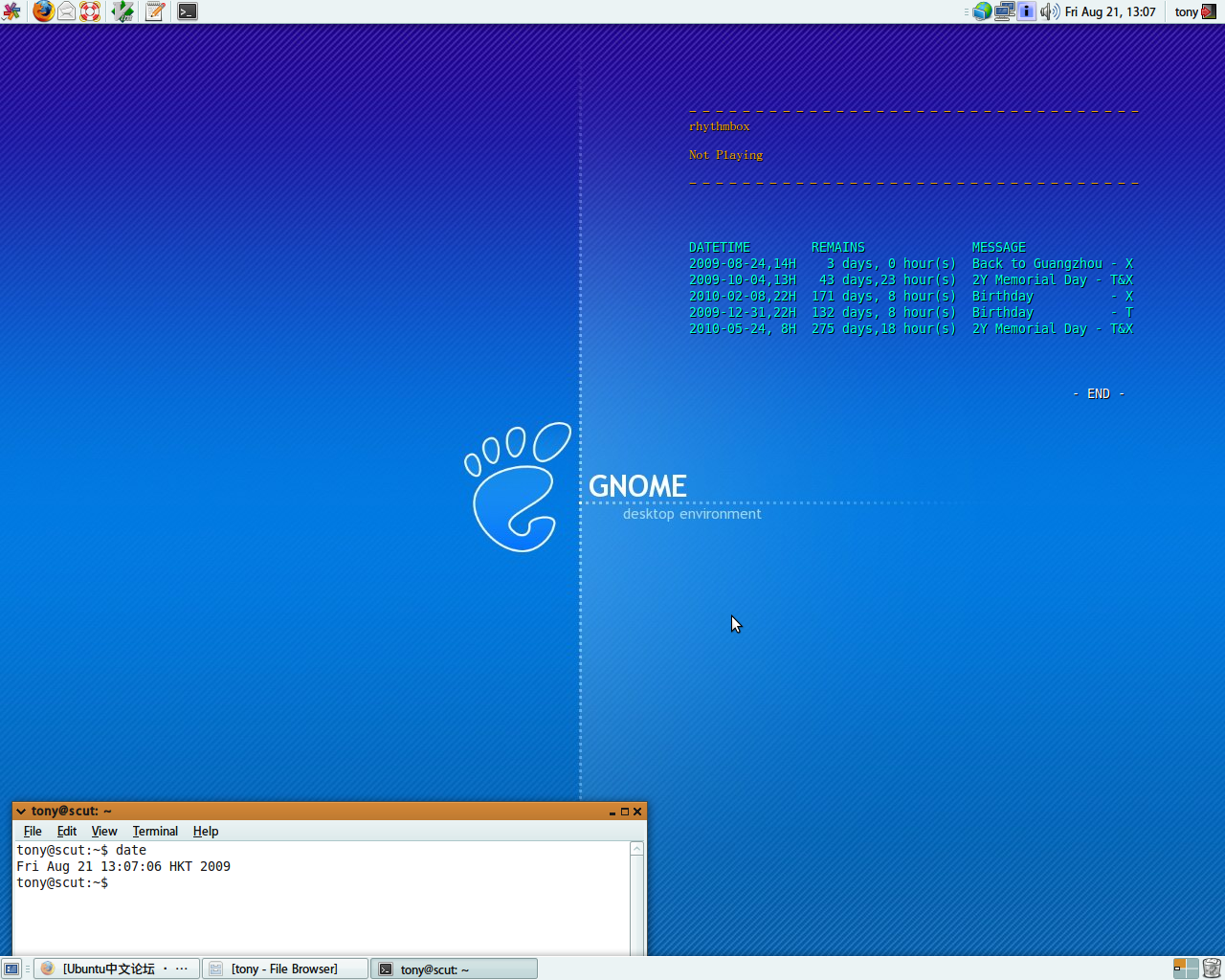This screenshot has height=980, width=1225.
Task: Maximize the tony@scut terminal window
Action: pos(625,812)
